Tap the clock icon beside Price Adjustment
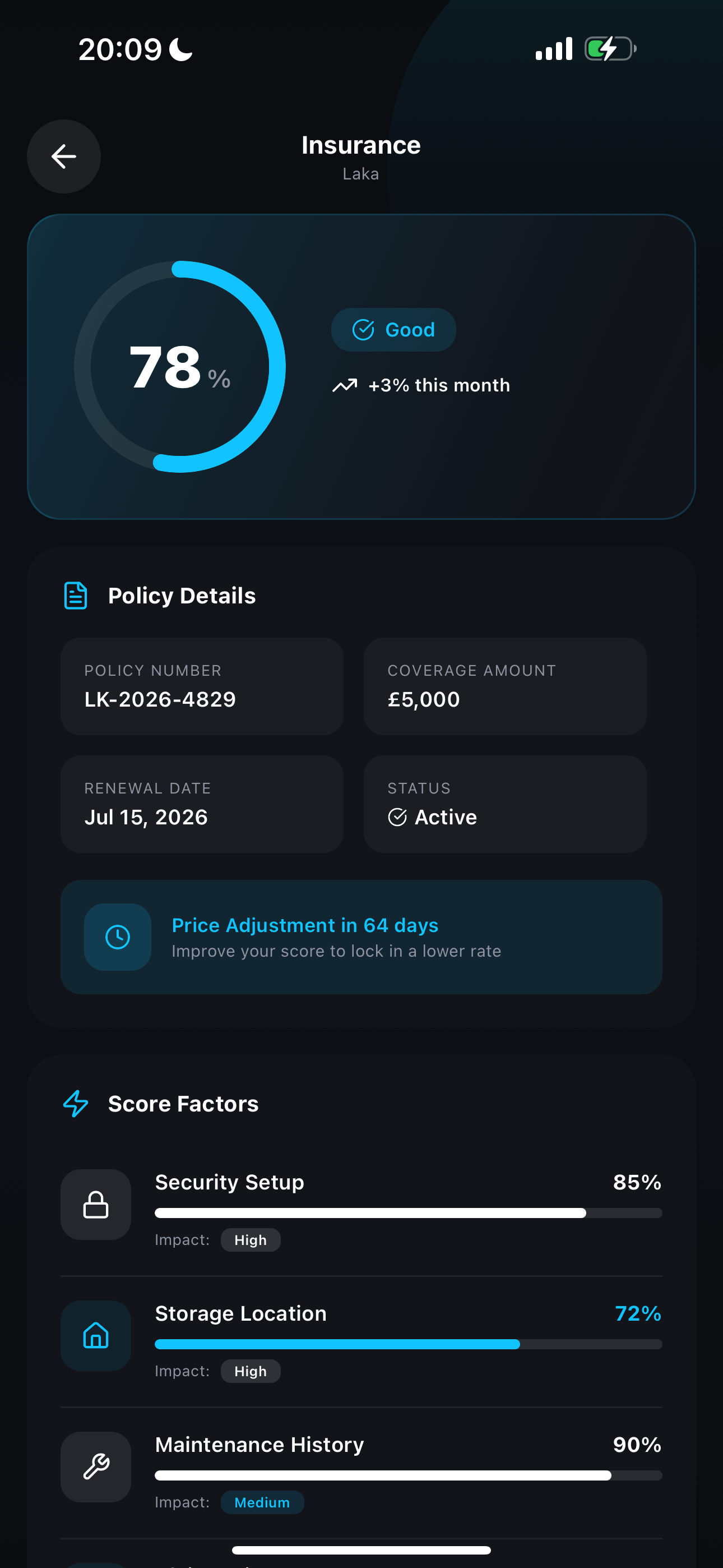 (x=118, y=937)
